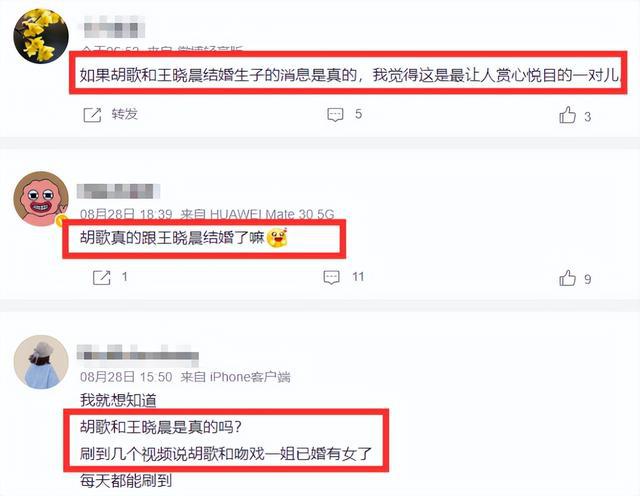Open yellow flower avatar profile

click(x=41, y=36)
